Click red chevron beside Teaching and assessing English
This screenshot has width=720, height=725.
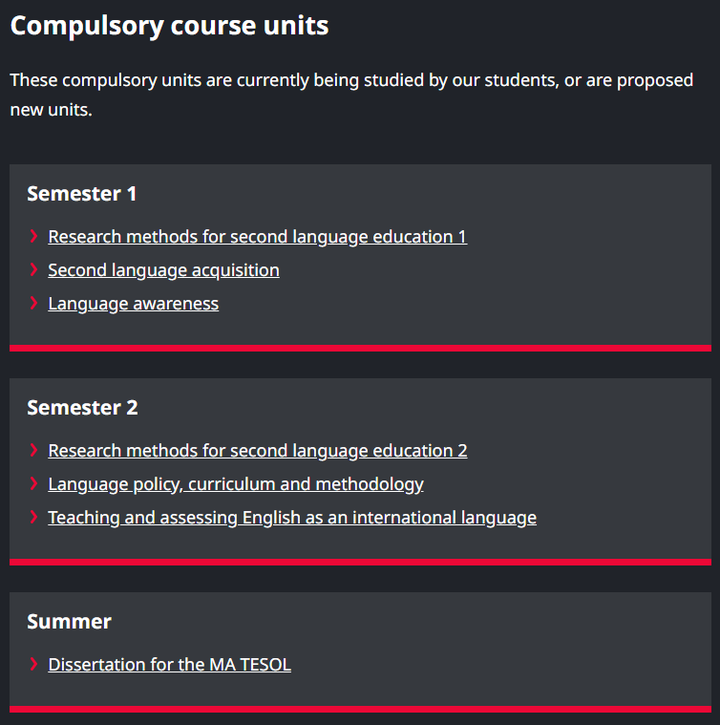pos(34,517)
